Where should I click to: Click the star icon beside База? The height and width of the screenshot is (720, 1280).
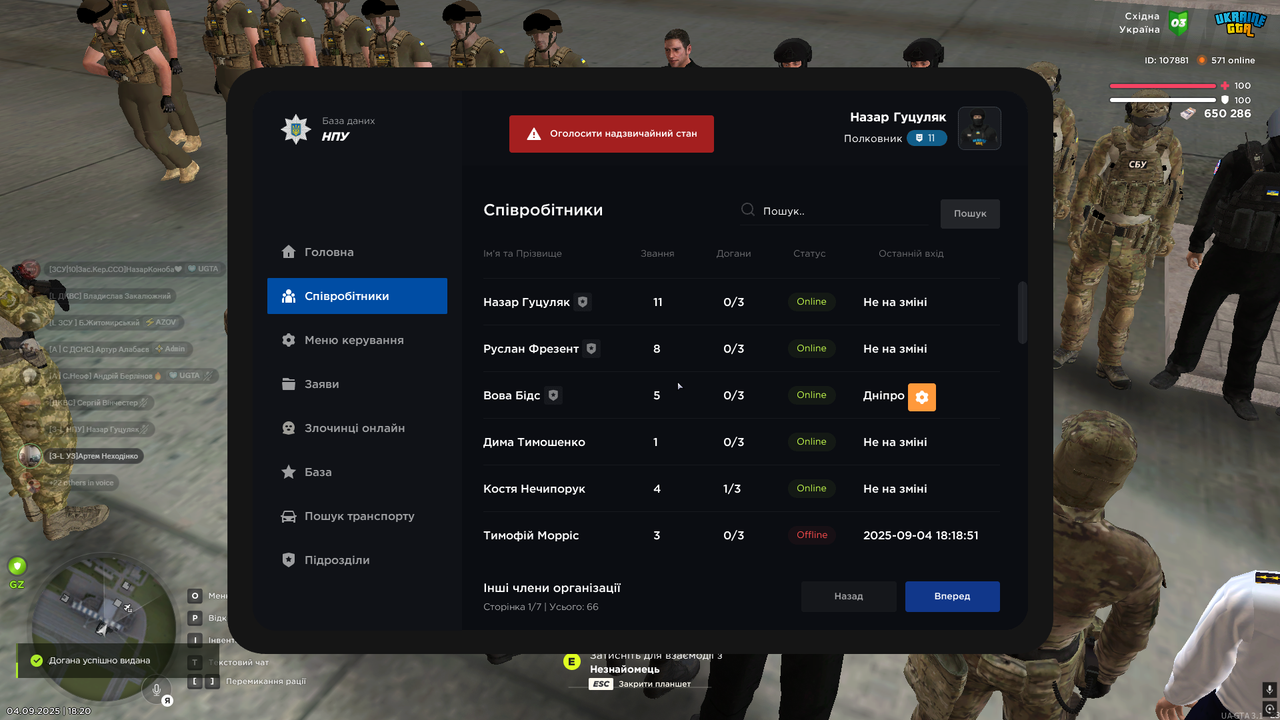(288, 472)
